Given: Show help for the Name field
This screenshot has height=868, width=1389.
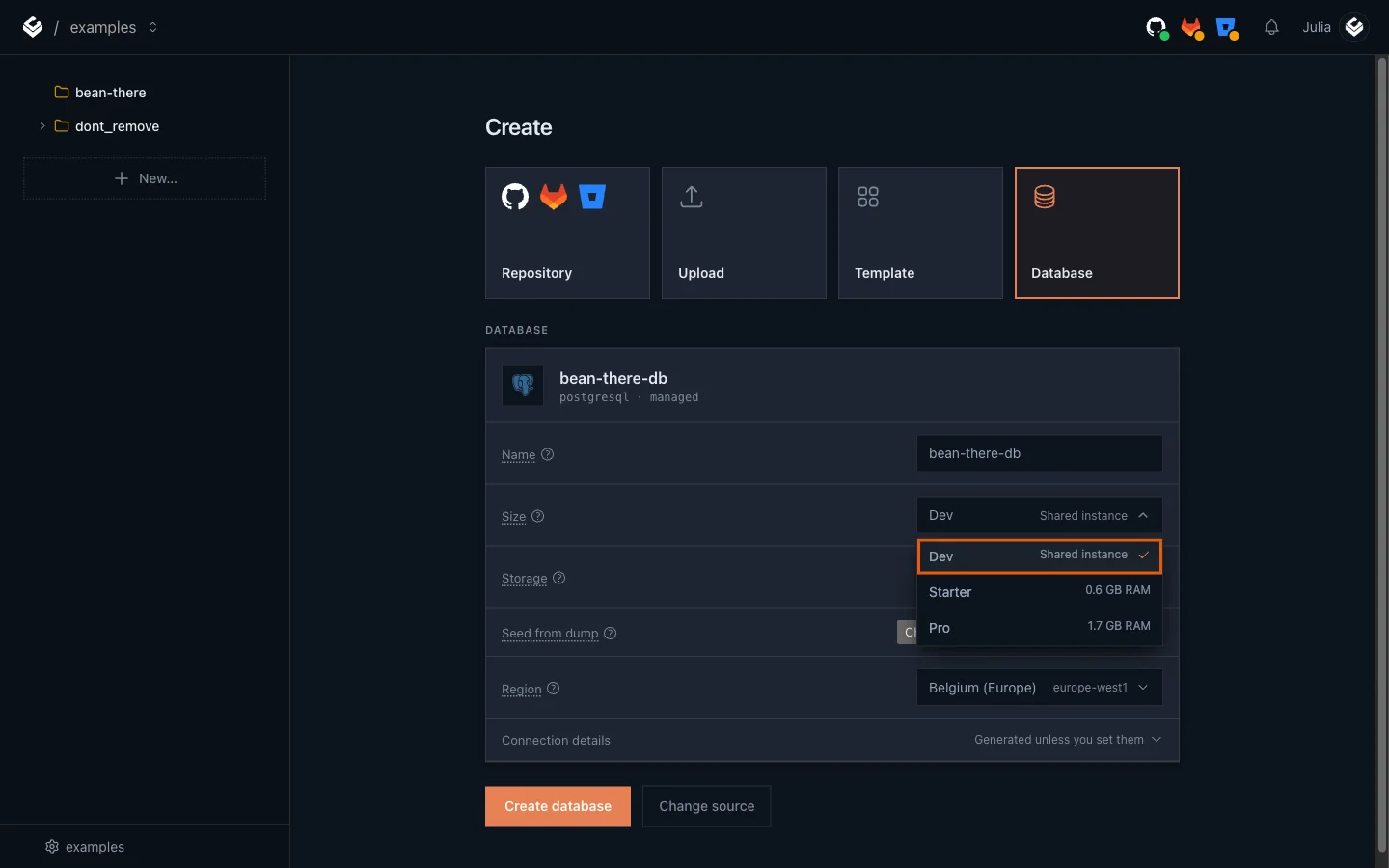Looking at the screenshot, I should pyautogui.click(x=547, y=454).
